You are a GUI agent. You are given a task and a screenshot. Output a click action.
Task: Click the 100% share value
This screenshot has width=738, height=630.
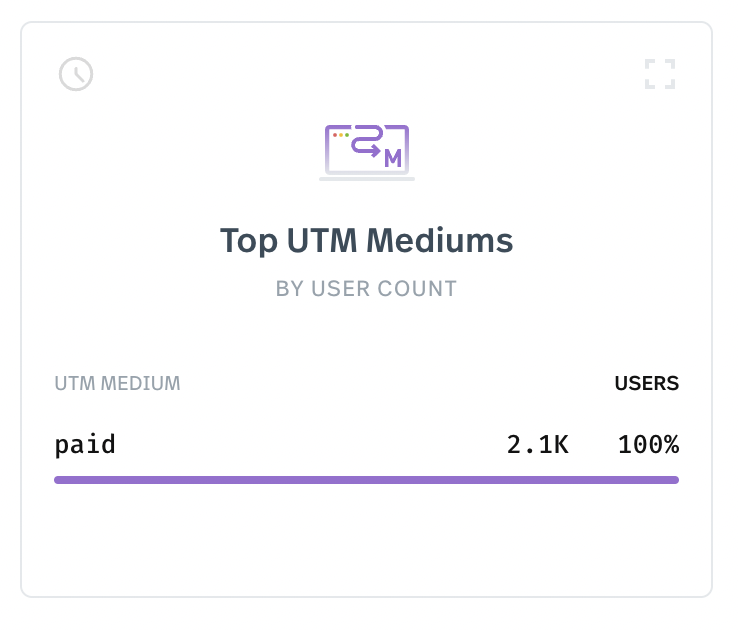click(x=648, y=445)
